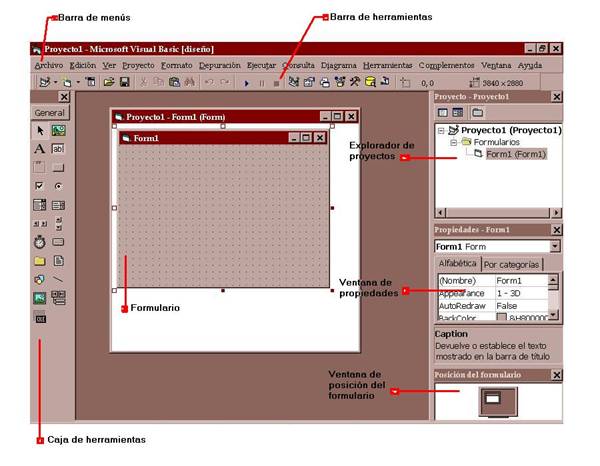The height and width of the screenshot is (466, 600).
Task: Click the BackColor color swatch in properties
Action: click(501, 317)
